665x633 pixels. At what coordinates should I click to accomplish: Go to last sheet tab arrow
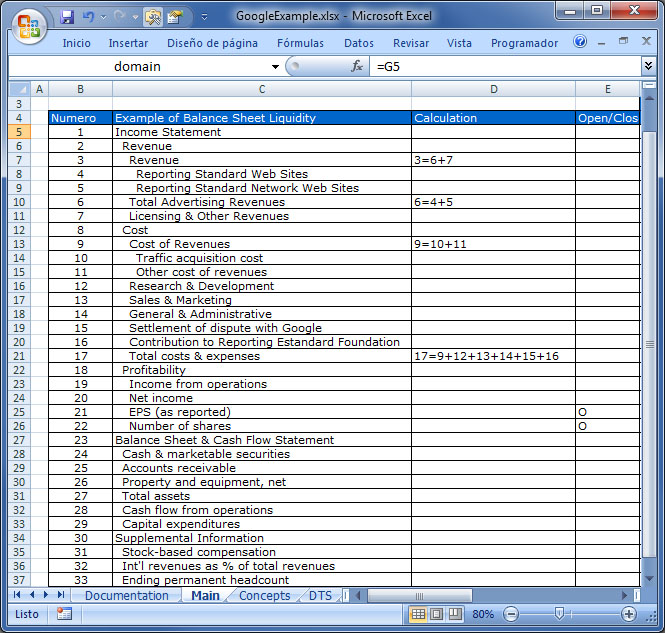click(61, 595)
